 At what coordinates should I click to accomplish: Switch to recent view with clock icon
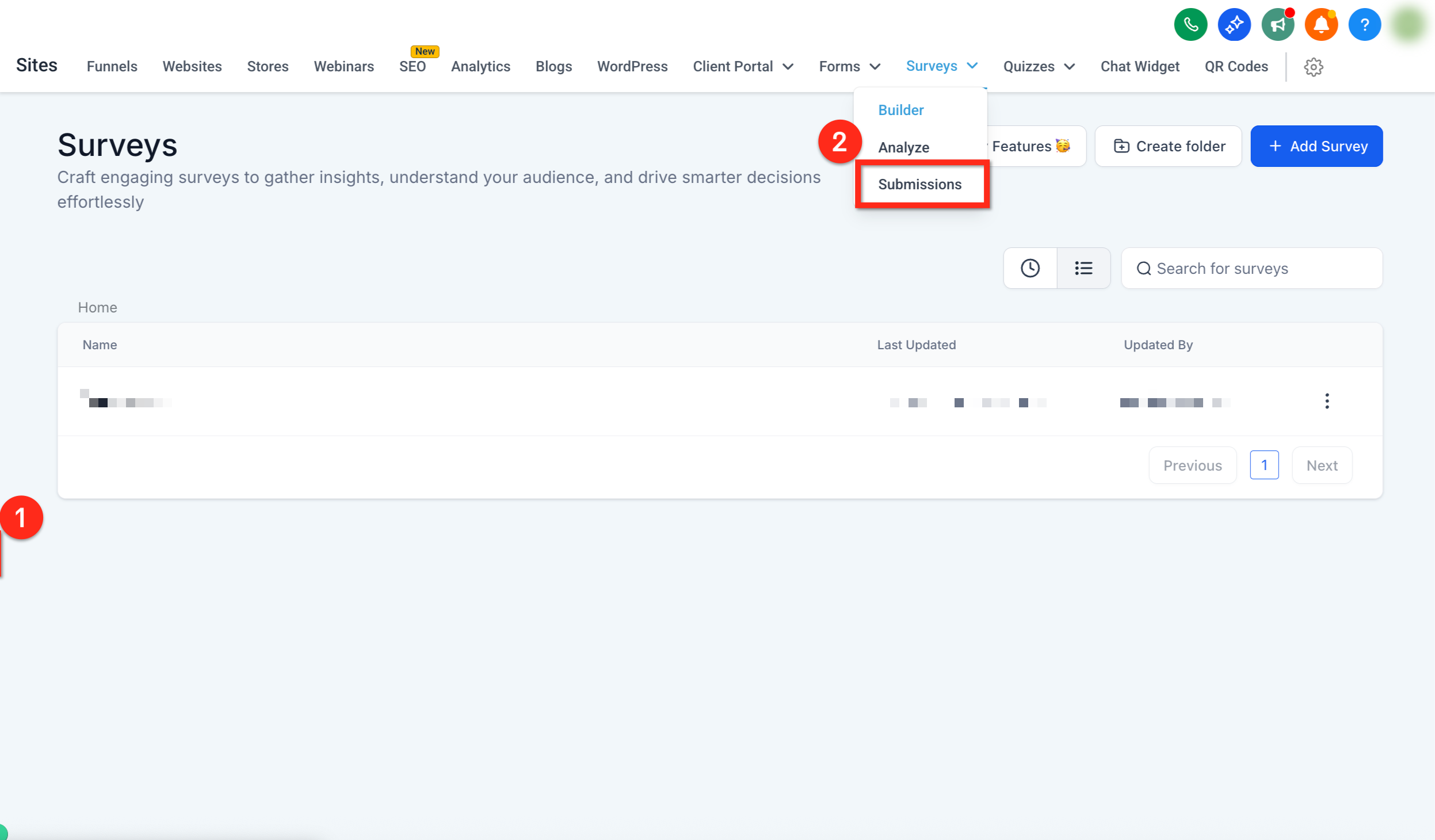coord(1030,268)
